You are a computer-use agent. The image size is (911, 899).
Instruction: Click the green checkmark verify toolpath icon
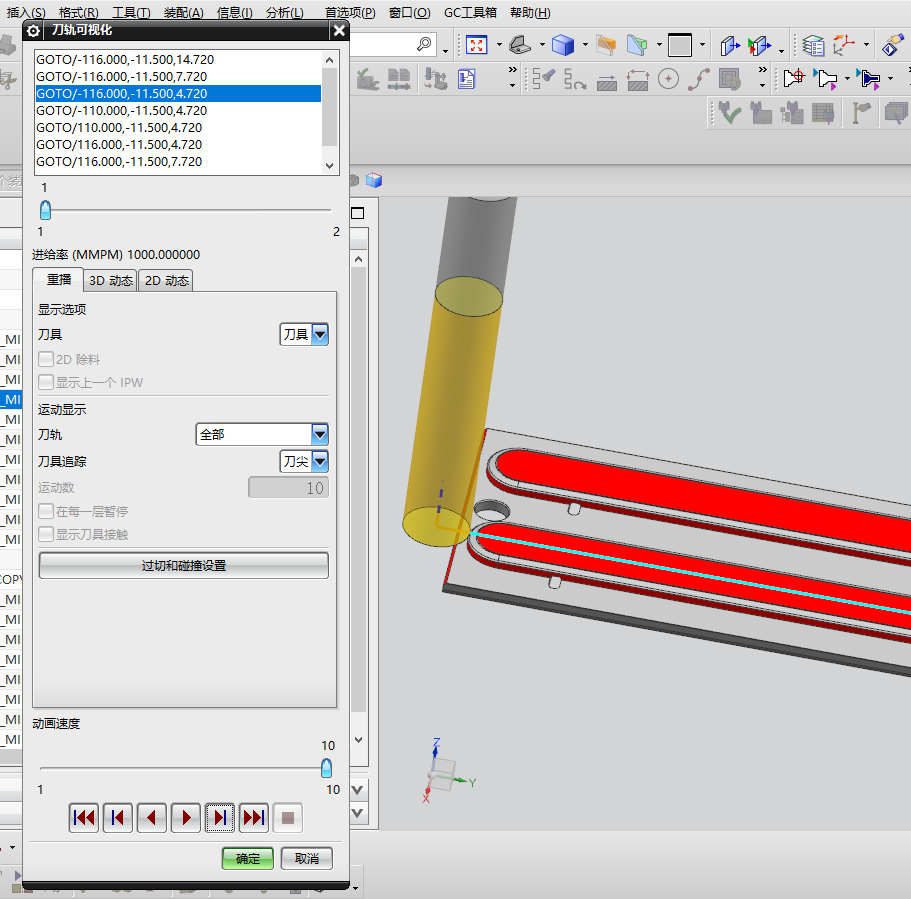(x=729, y=112)
